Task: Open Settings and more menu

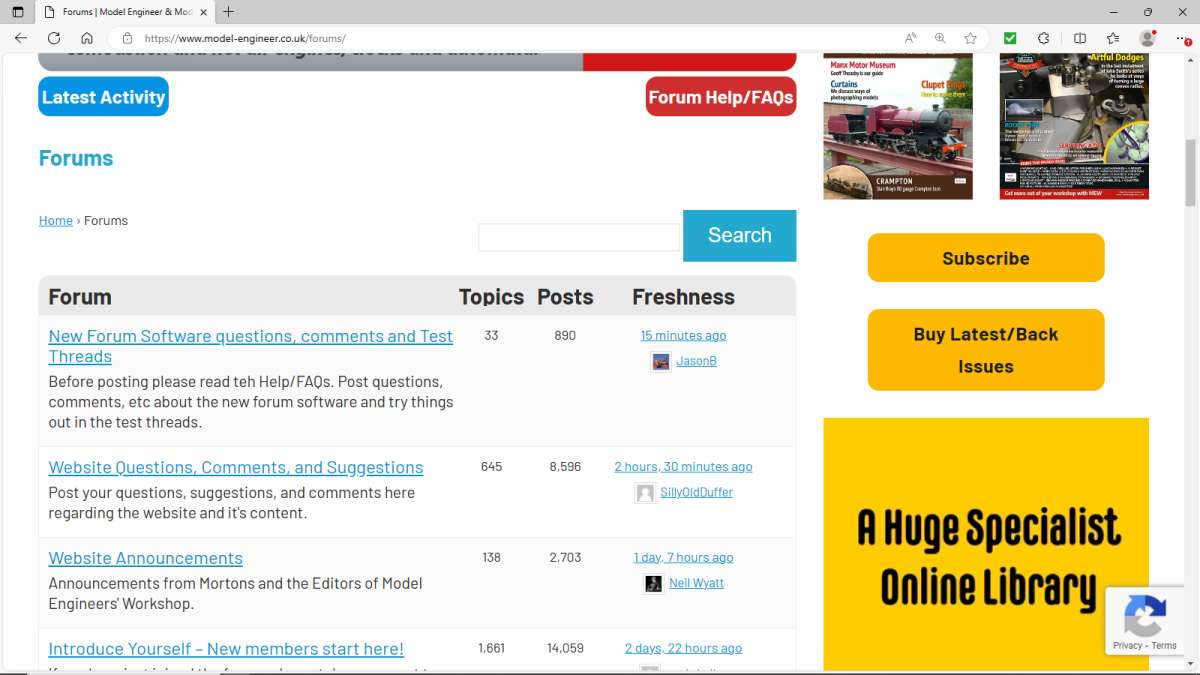Action: [x=1181, y=38]
